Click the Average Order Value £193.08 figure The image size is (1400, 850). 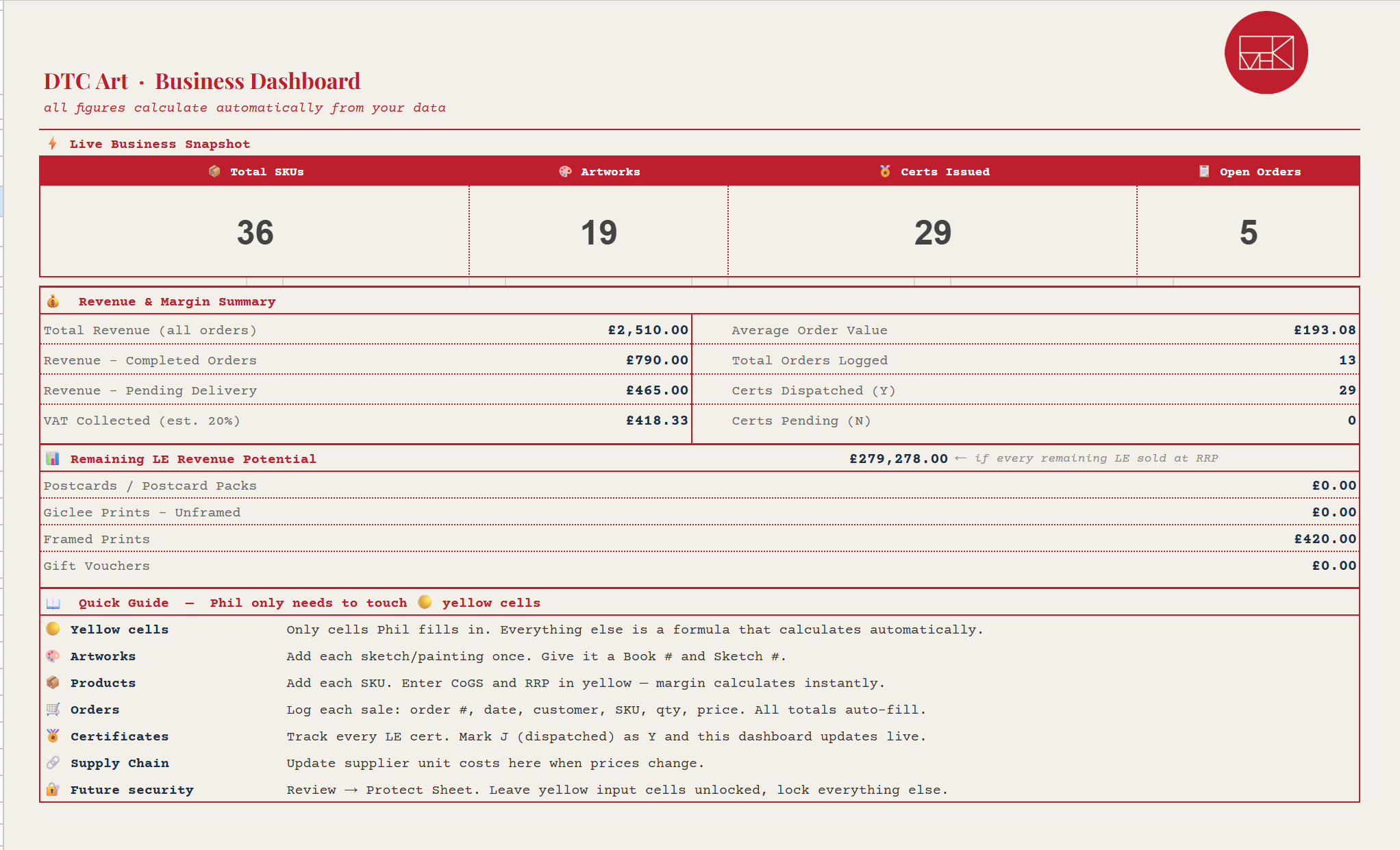1324,329
